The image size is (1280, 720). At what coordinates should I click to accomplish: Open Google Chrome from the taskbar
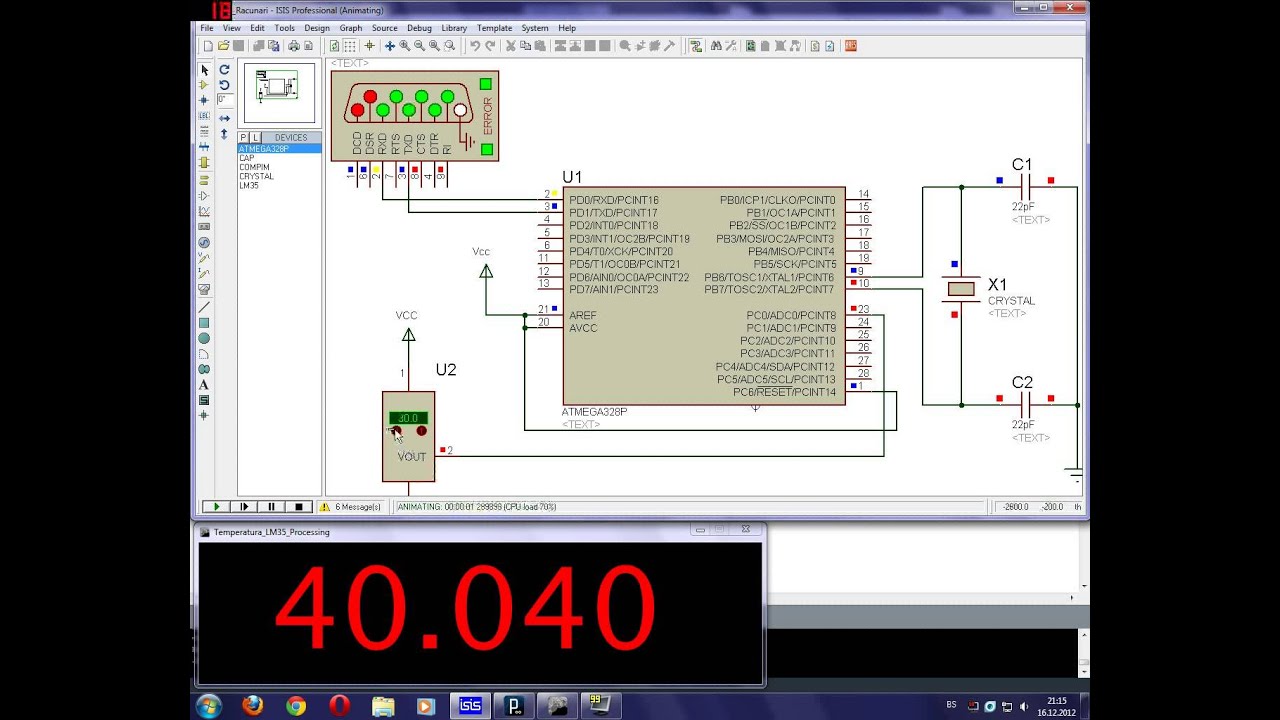pos(296,706)
